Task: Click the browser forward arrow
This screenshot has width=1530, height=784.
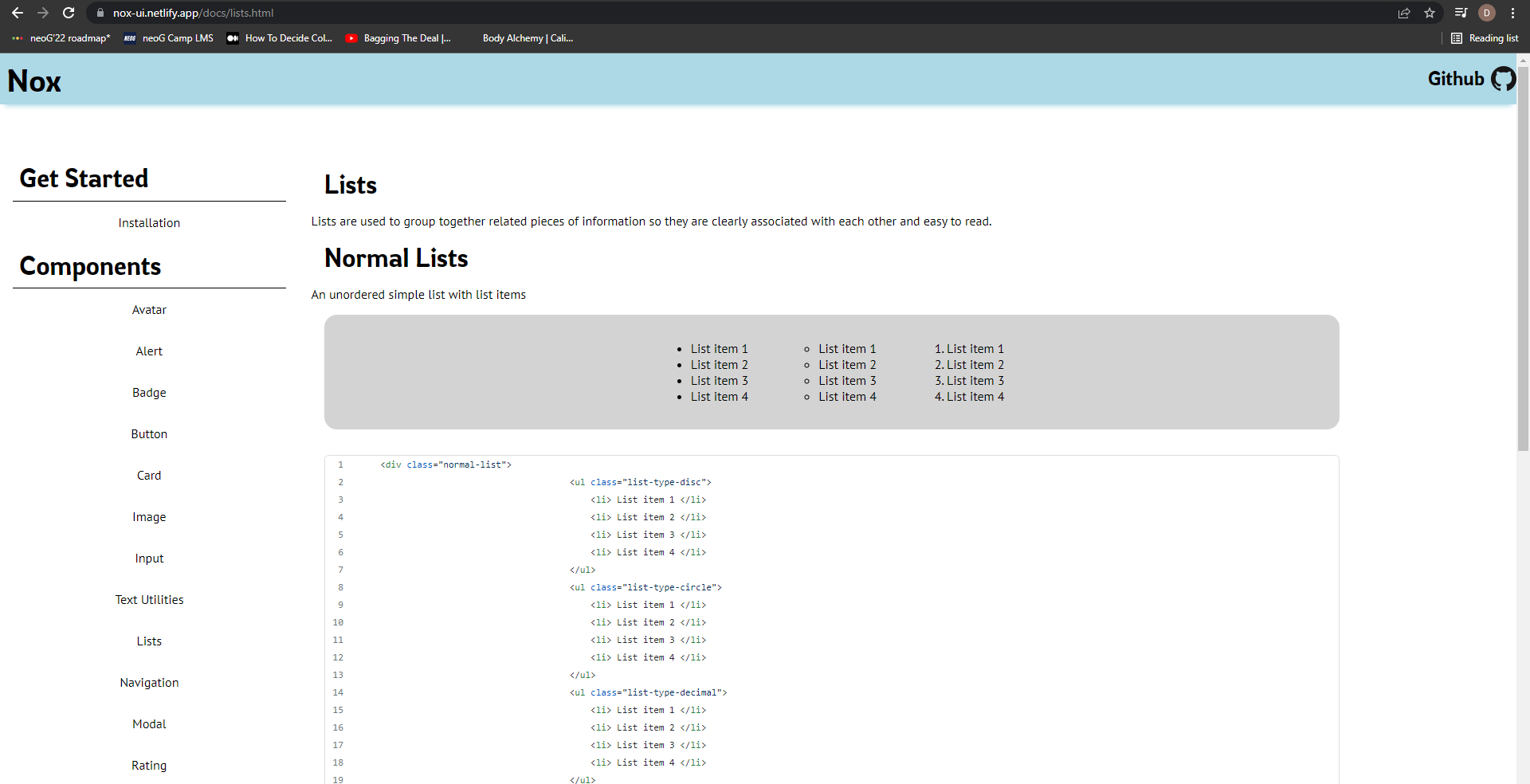Action: pos(43,13)
